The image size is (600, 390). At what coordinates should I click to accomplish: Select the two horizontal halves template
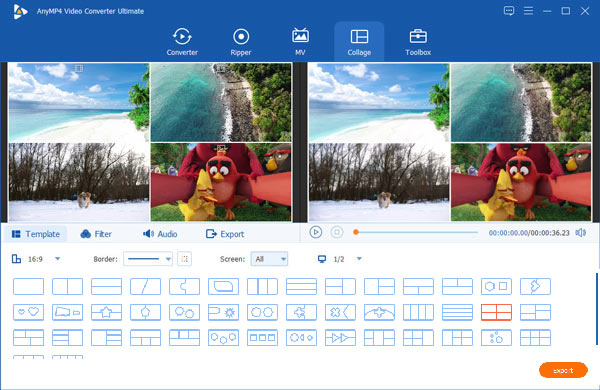[106, 286]
